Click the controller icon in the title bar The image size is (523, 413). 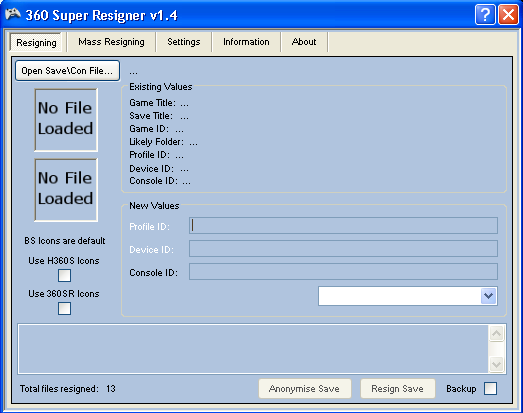pos(13,14)
